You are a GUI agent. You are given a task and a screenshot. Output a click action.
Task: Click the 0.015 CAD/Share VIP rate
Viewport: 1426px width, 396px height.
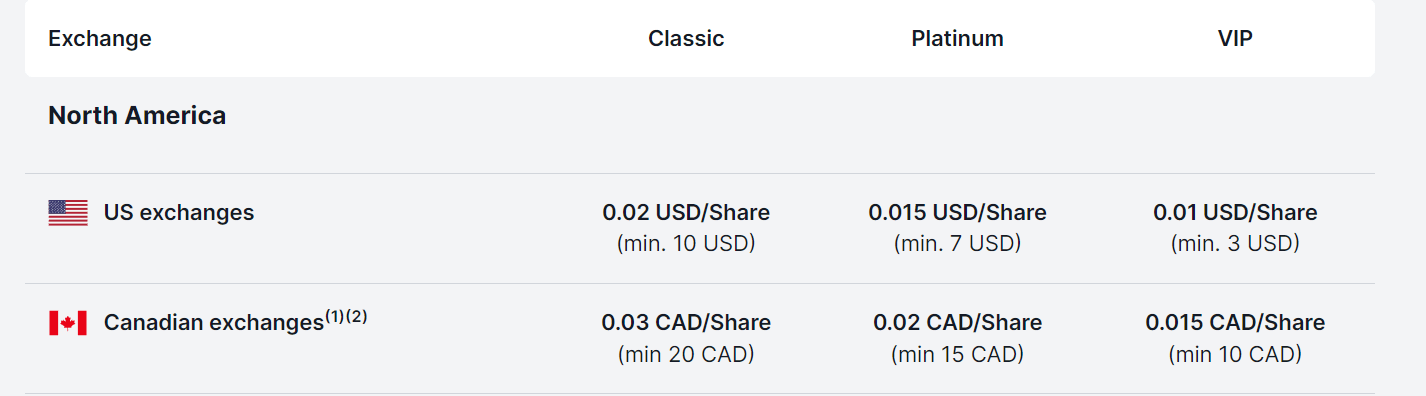click(1235, 323)
